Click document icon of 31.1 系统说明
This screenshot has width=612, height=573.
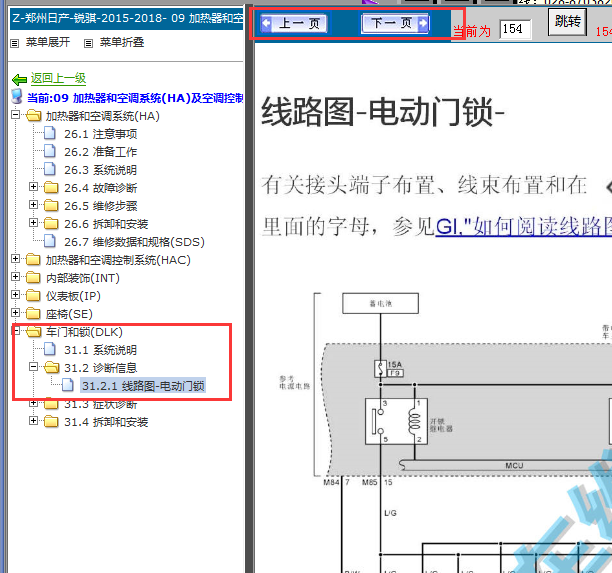[x=50, y=349]
